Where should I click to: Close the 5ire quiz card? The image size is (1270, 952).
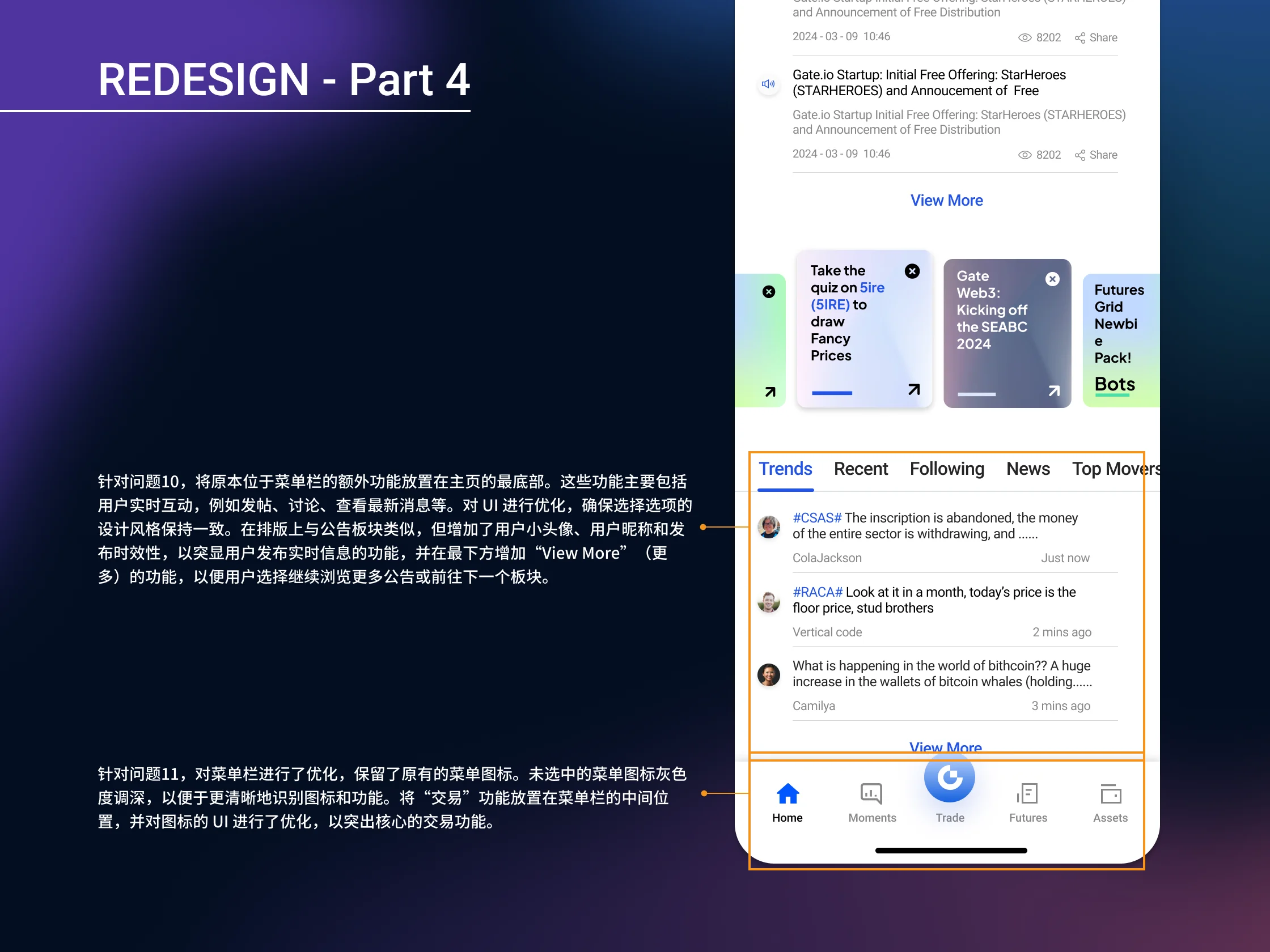pyautogui.click(x=912, y=271)
